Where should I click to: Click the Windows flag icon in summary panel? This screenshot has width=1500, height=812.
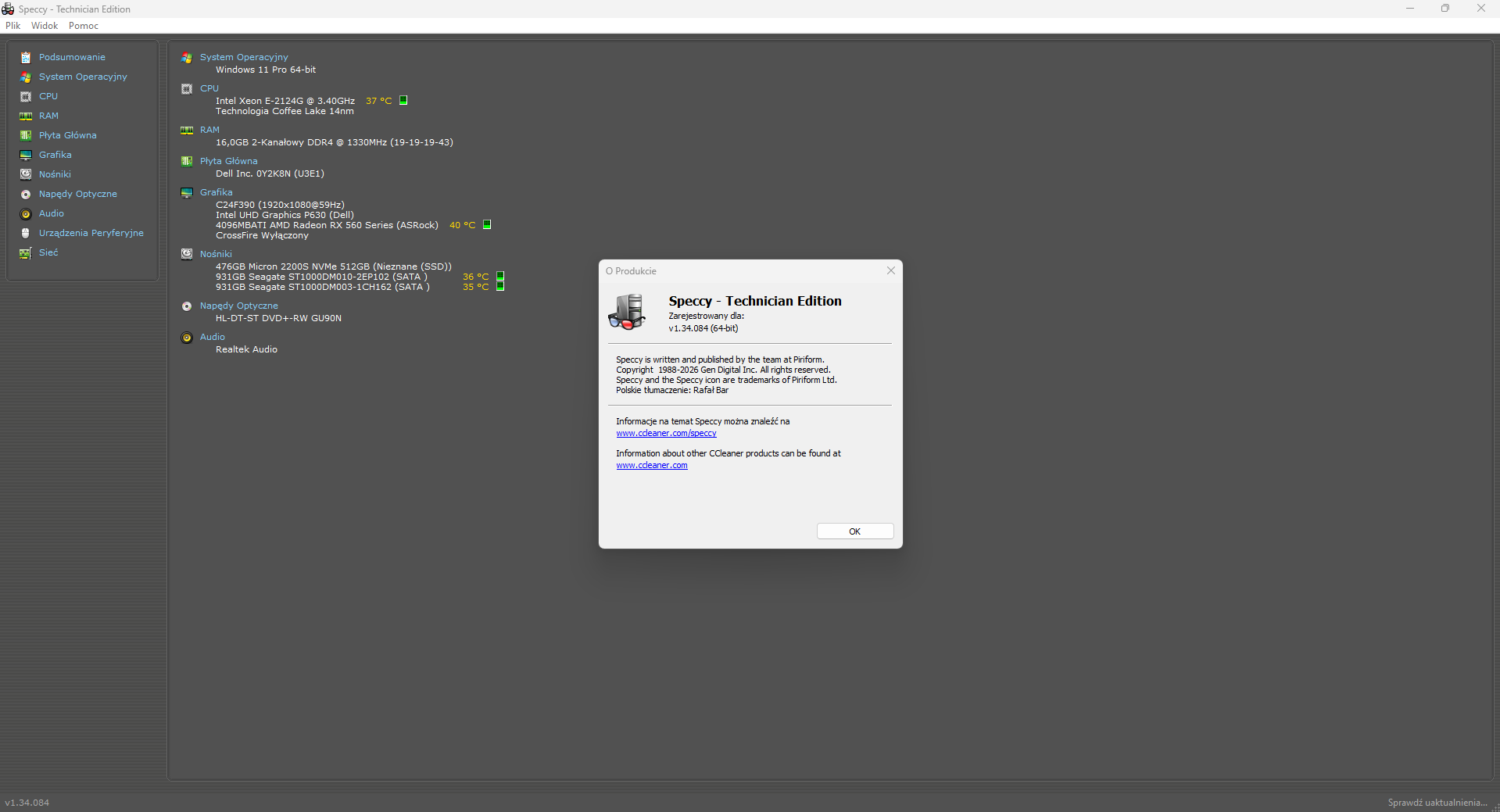187,57
